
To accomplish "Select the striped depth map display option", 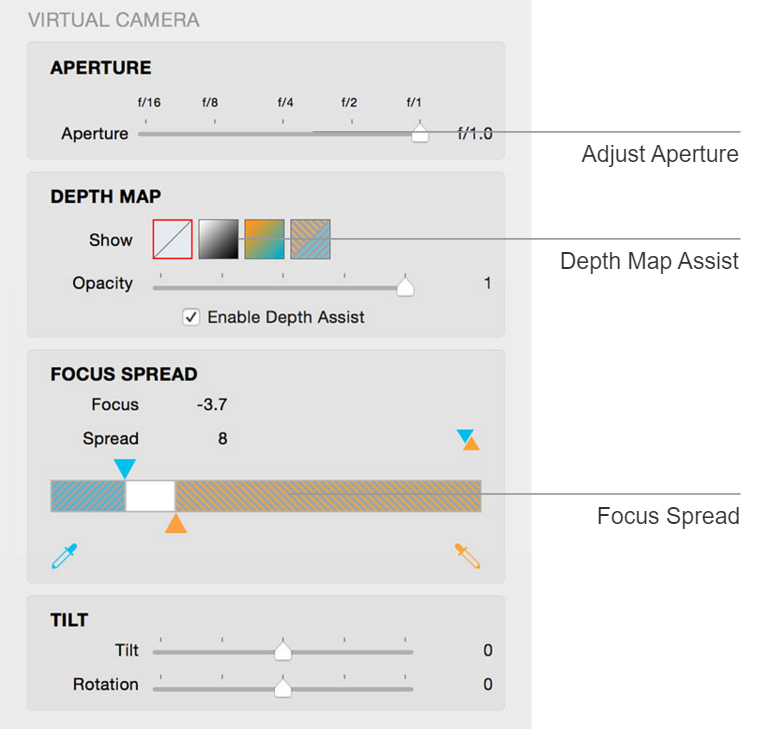I will tap(310, 239).
